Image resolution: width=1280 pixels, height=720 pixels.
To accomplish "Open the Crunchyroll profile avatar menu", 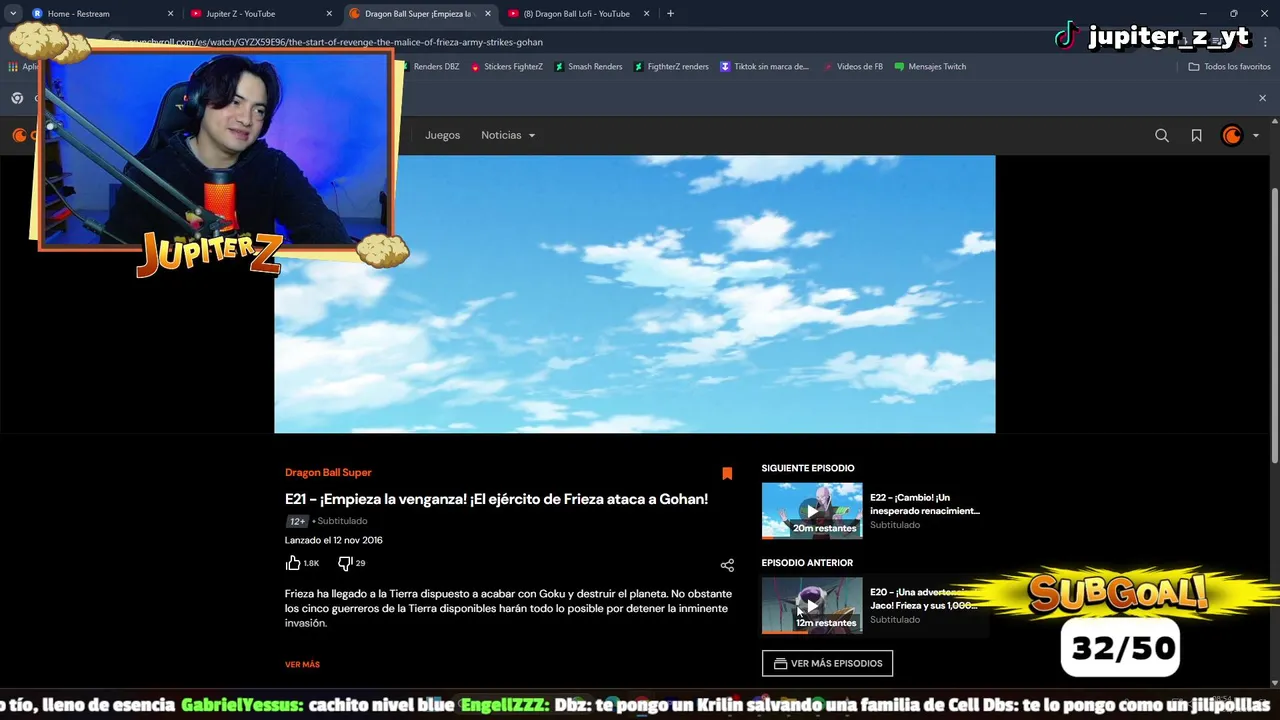I will pyautogui.click(x=1239, y=136).
